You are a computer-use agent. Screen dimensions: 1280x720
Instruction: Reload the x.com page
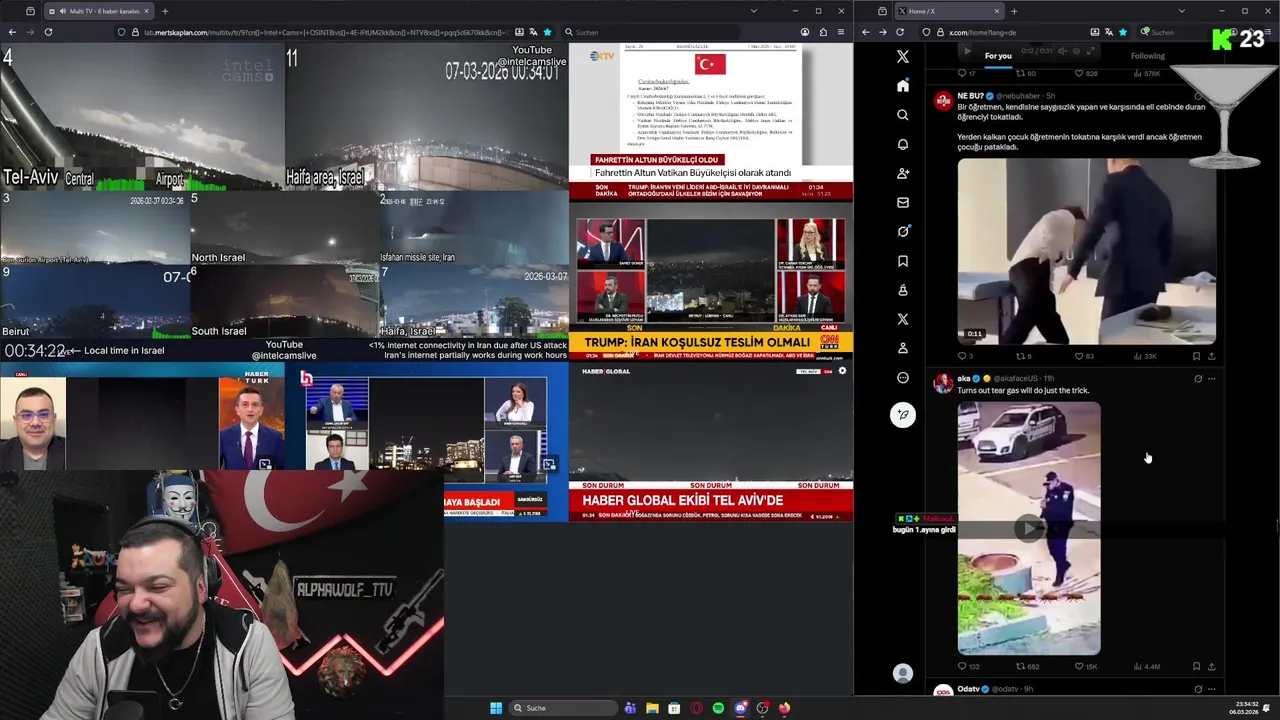click(901, 32)
